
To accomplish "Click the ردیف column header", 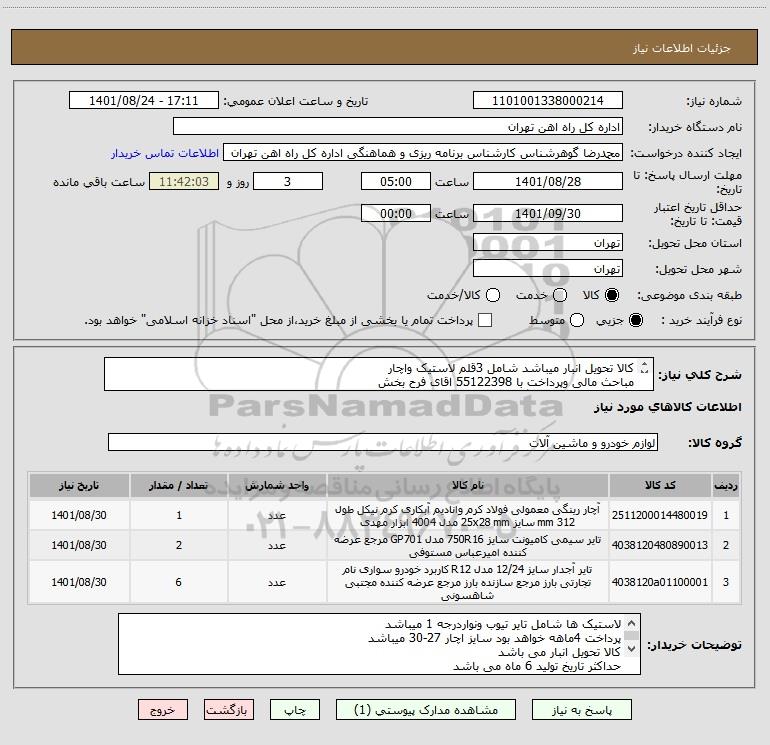I will [725, 485].
